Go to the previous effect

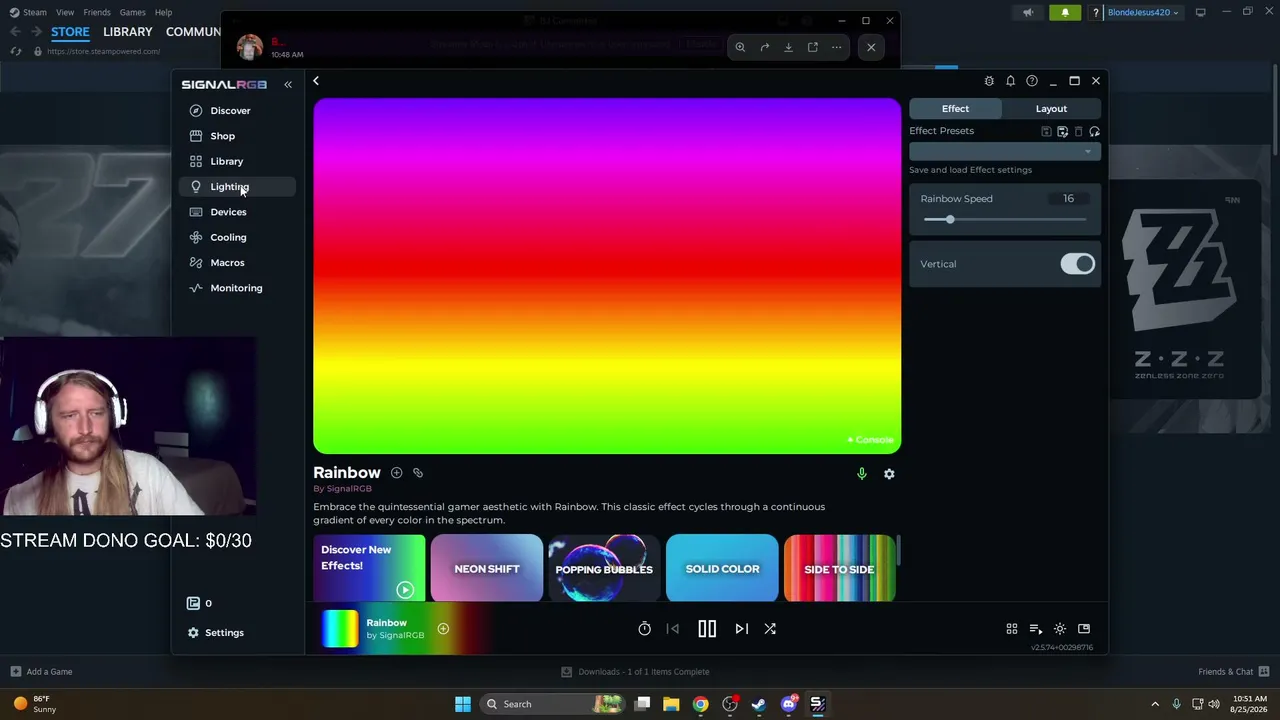coord(673,629)
